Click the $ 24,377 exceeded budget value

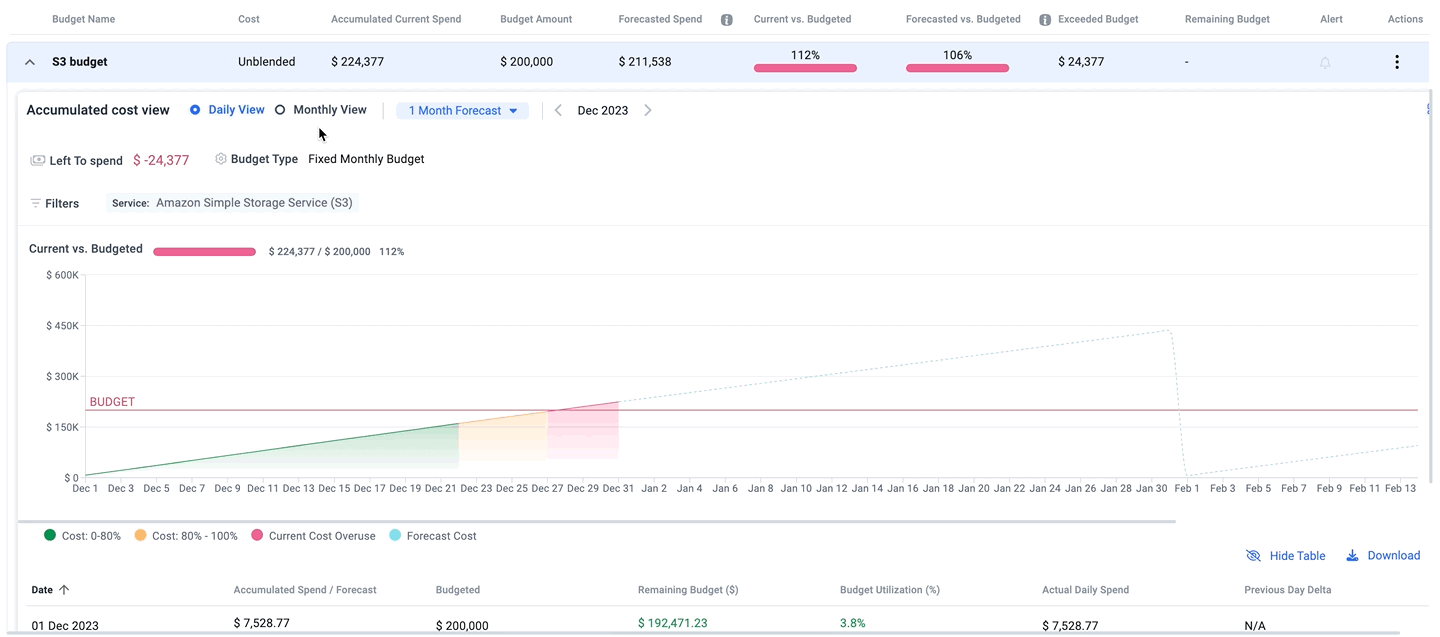(x=1081, y=62)
